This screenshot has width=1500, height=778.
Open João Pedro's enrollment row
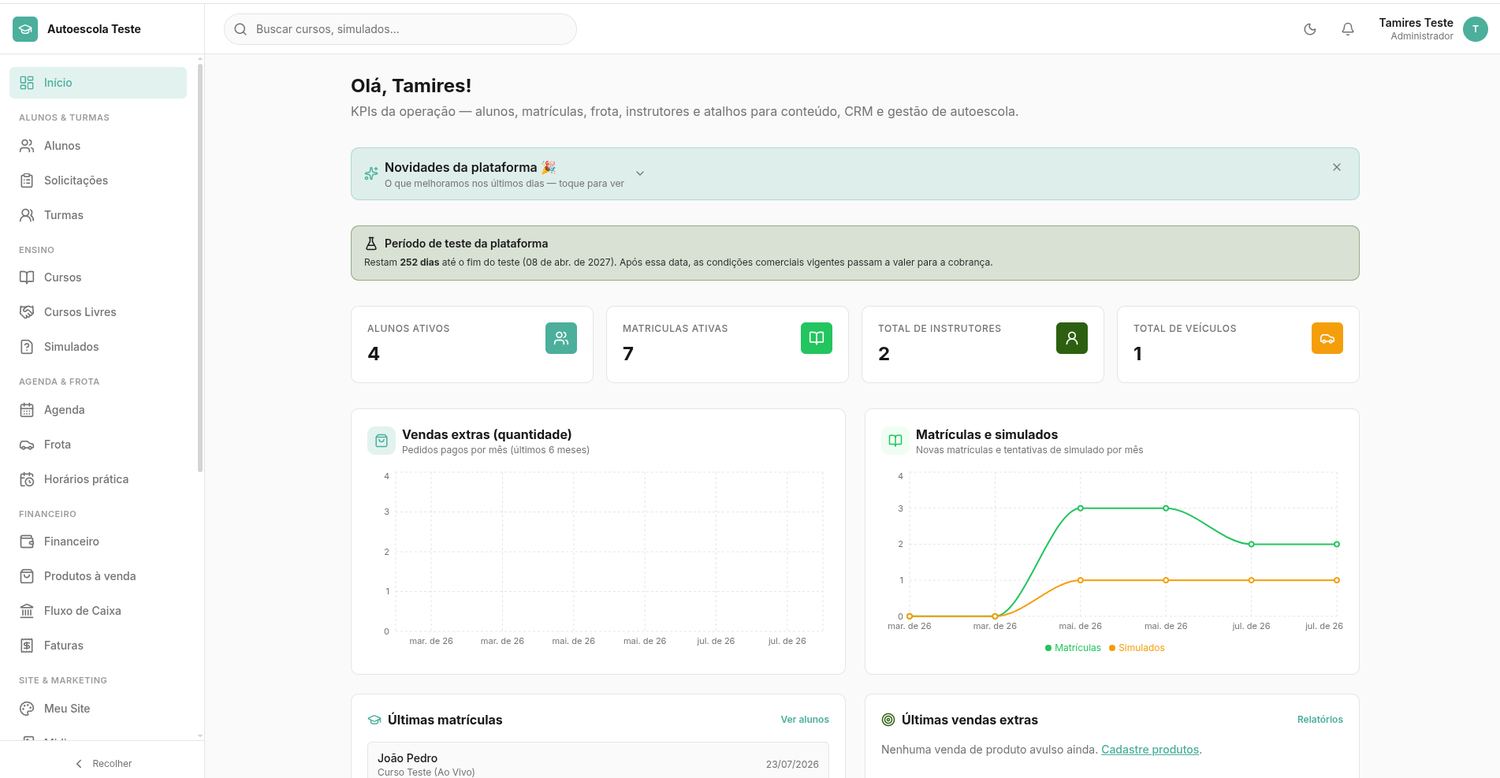598,760
